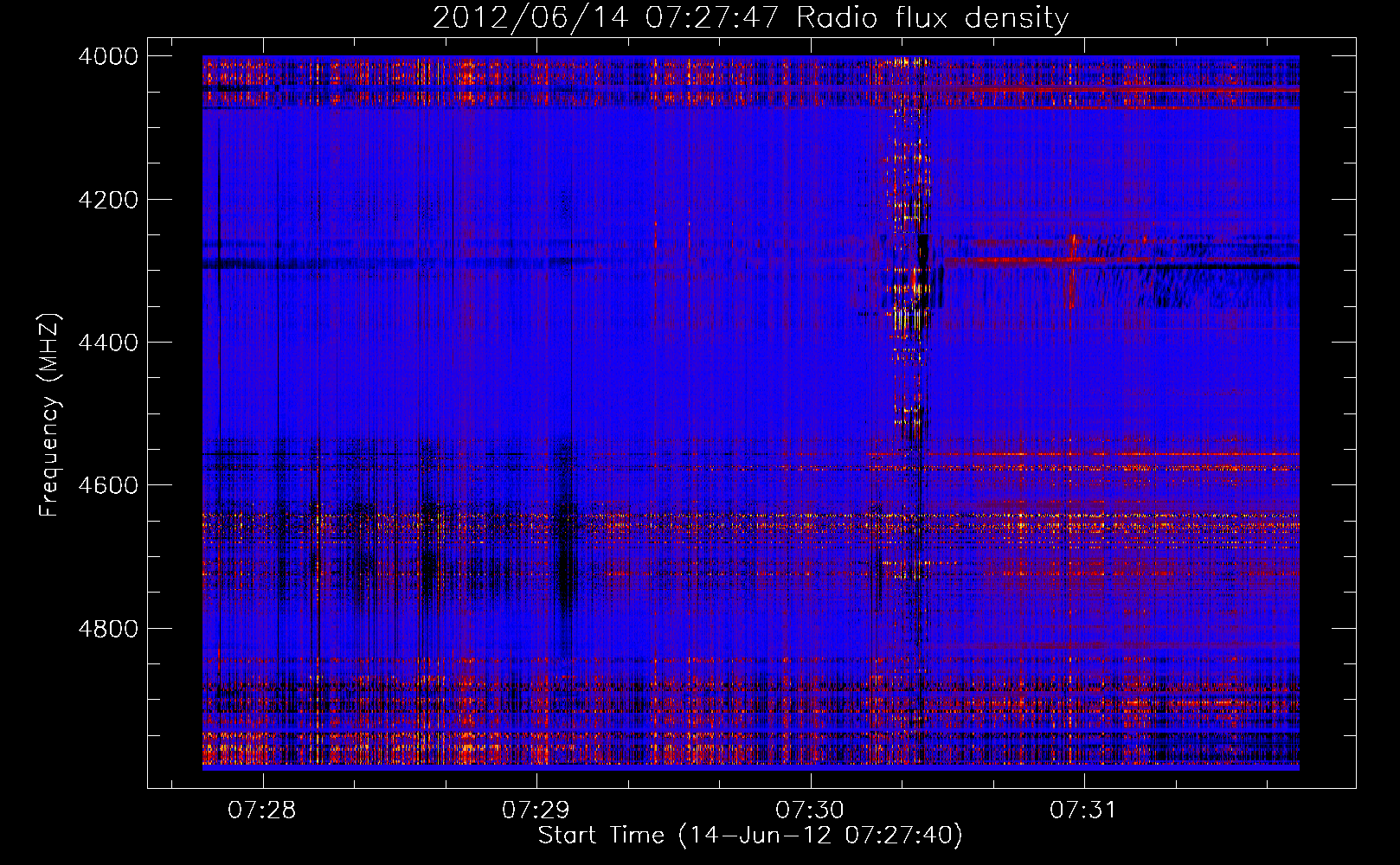The height and width of the screenshot is (865, 1400).
Task: Click the plot title "2012/06/14 07:27:47 Radio flux density"
Action: [x=751, y=17]
